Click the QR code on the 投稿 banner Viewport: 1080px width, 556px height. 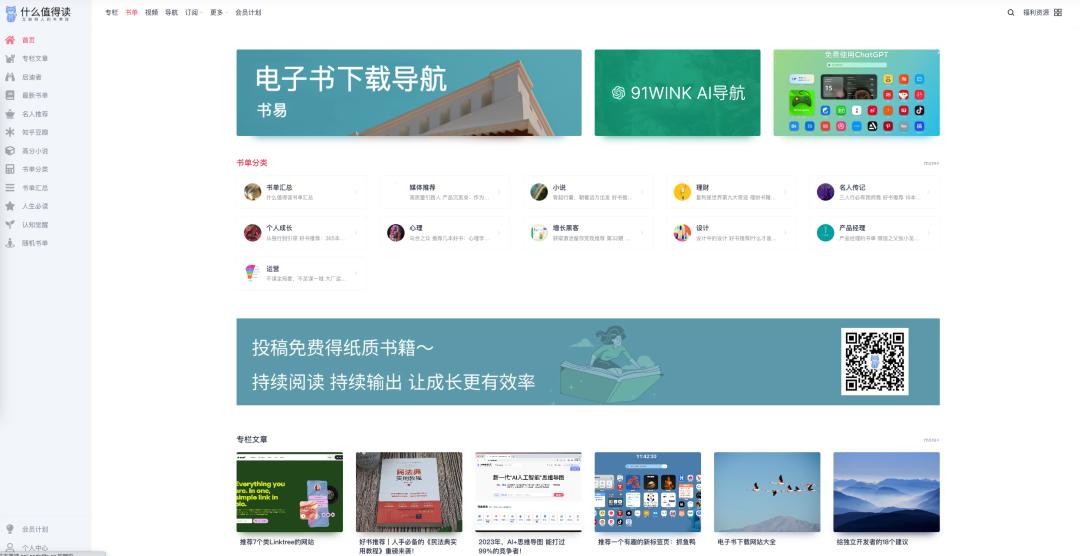875,361
